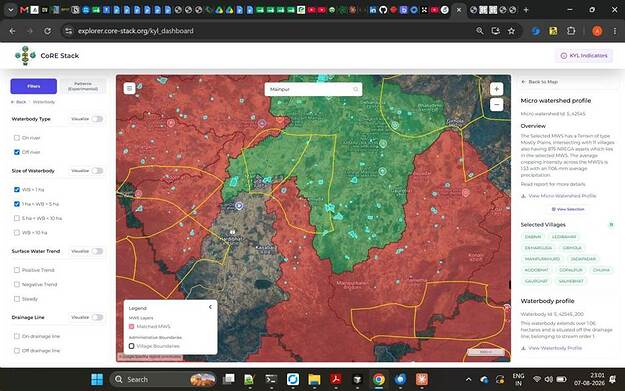Click the browser back arrow
Viewport: 625px width, 391px height.
click(x=12, y=31)
